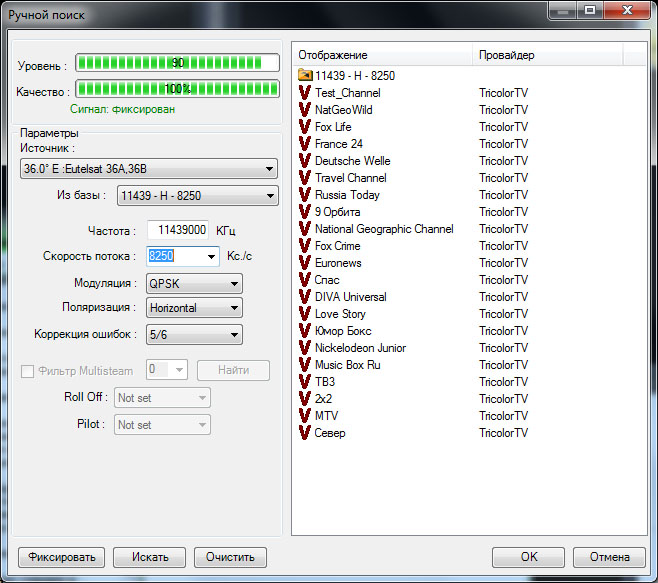658x583 pixels.
Task: Click the icon beside Deutsche Welle
Action: [x=305, y=161]
